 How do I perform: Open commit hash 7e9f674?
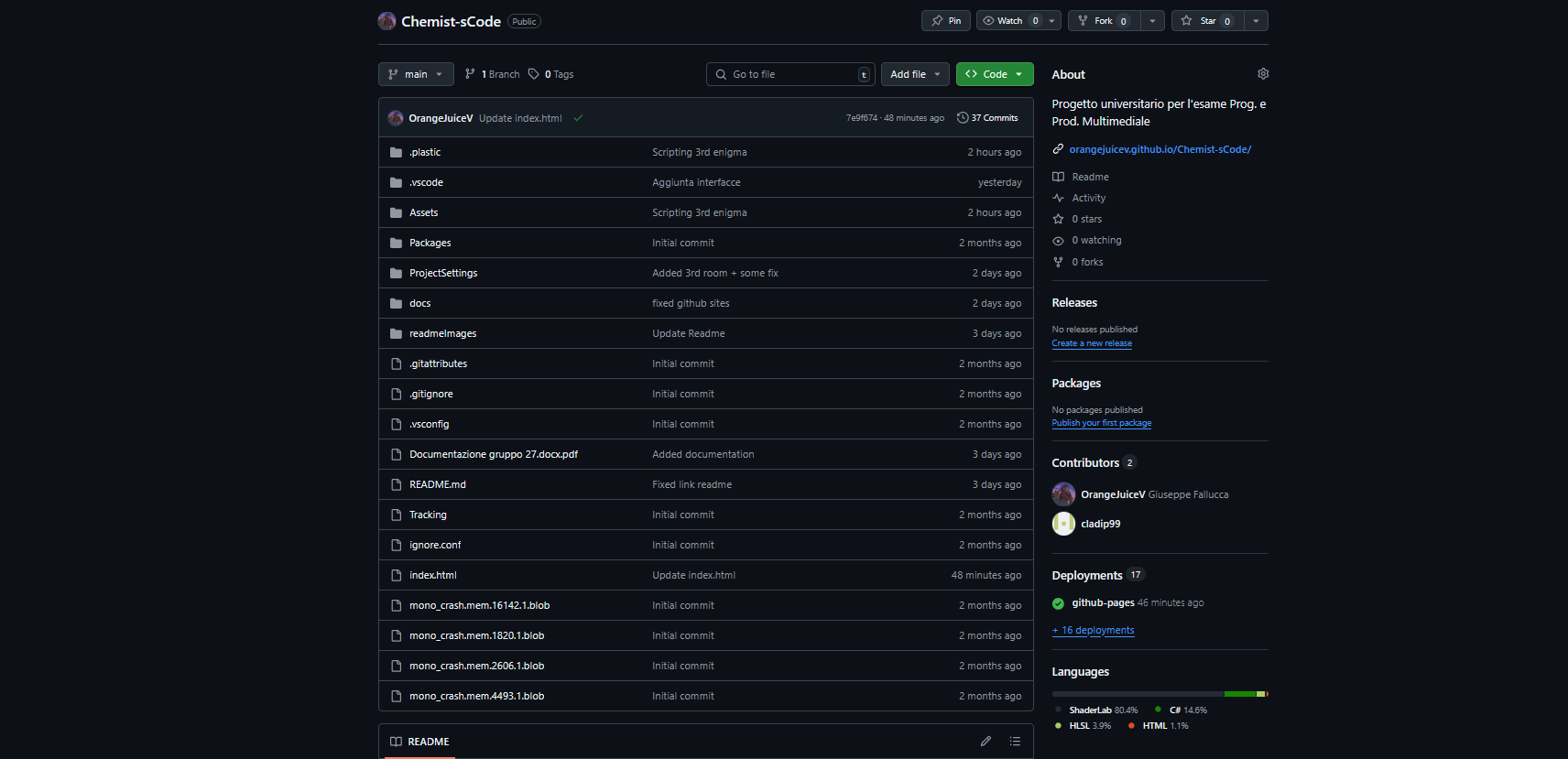tap(861, 118)
